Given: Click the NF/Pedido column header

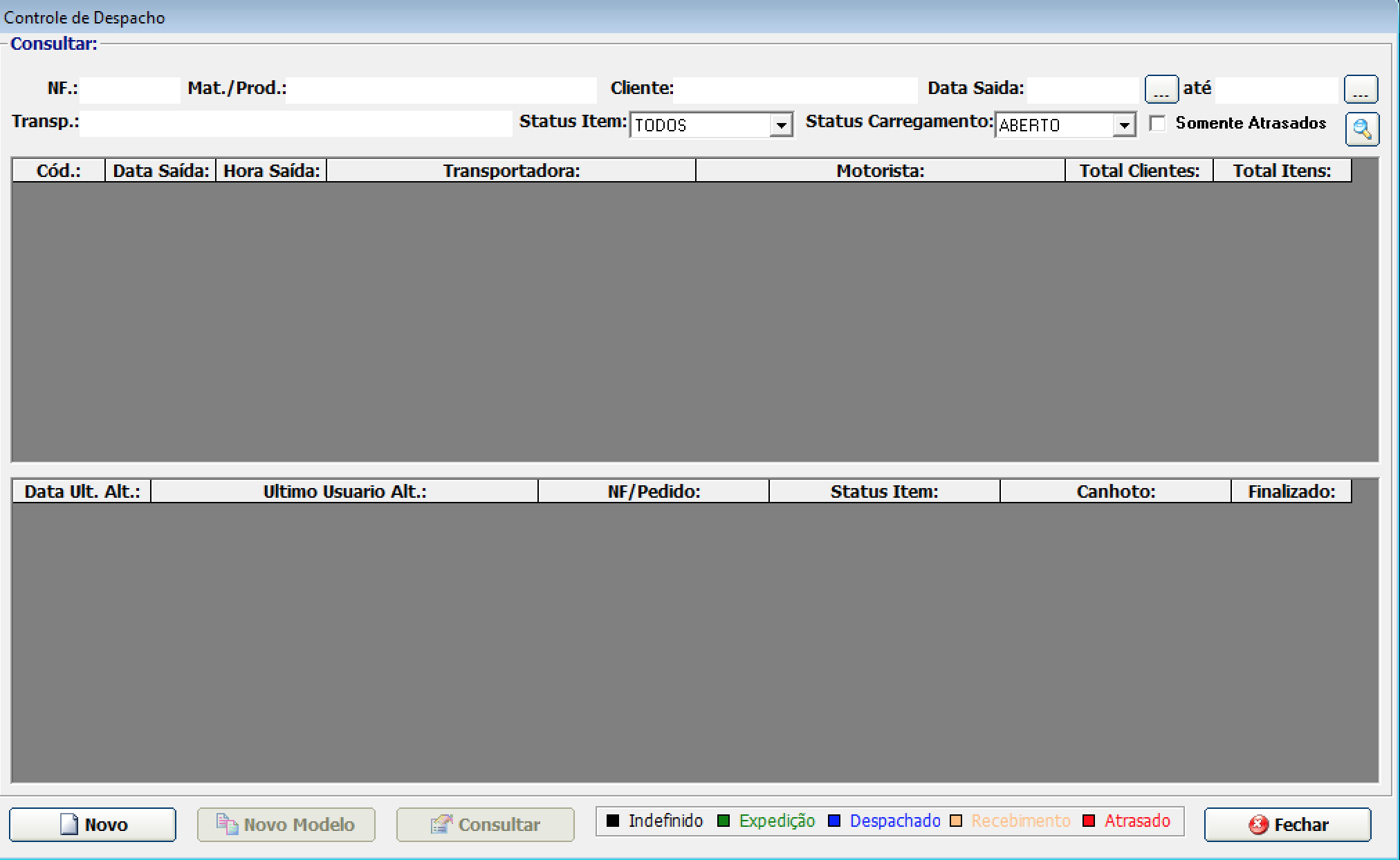Looking at the screenshot, I should tap(653, 492).
